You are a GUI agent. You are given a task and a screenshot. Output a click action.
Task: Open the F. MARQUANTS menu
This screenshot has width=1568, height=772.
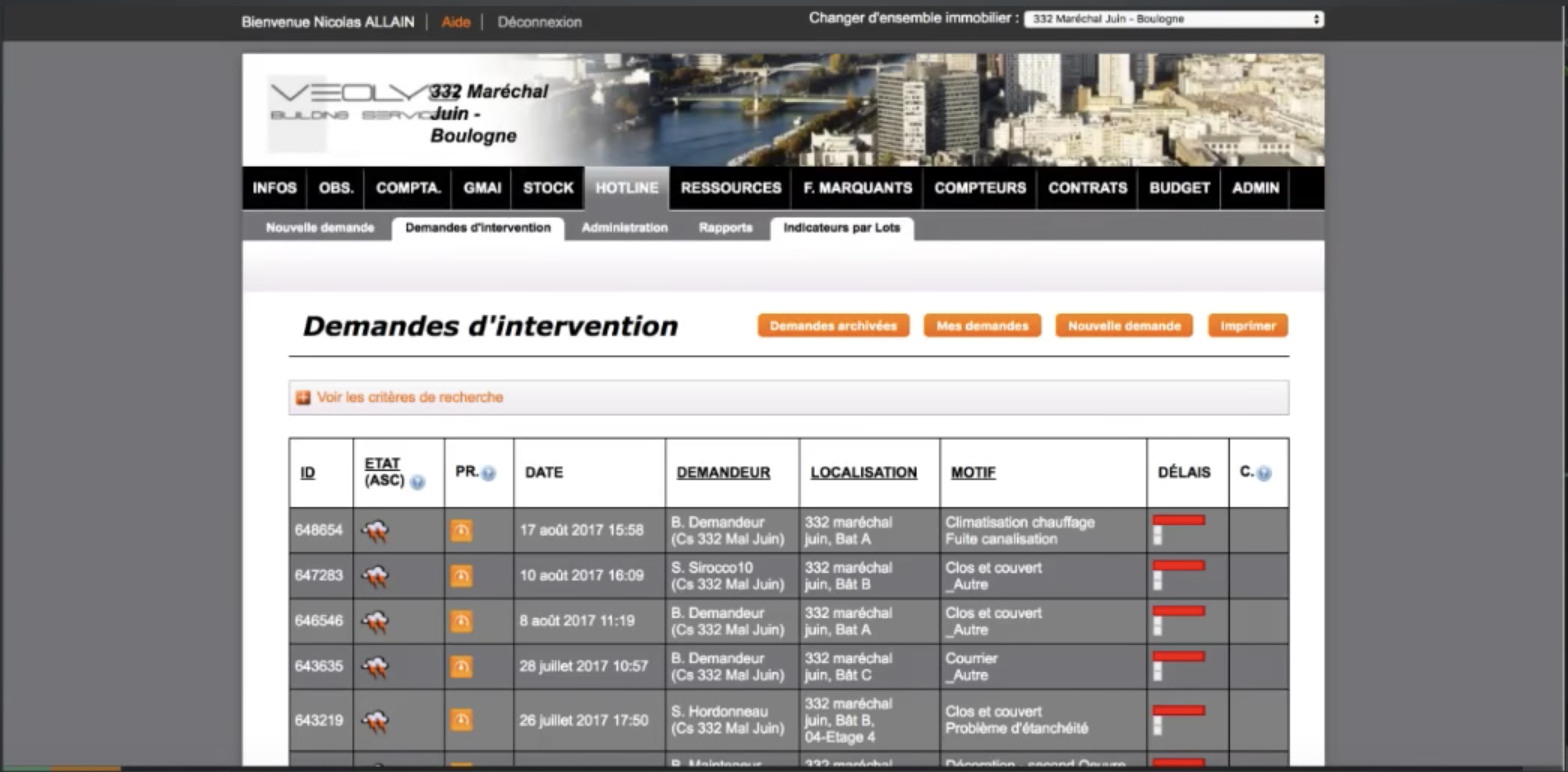[x=857, y=188]
